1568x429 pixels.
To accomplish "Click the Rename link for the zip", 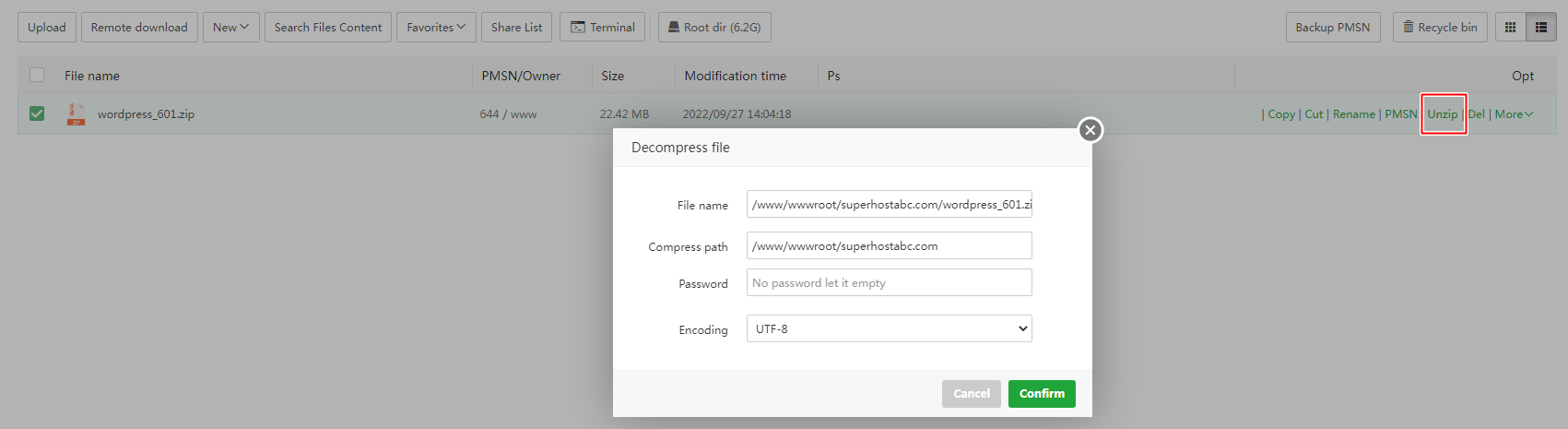I will tap(1353, 114).
